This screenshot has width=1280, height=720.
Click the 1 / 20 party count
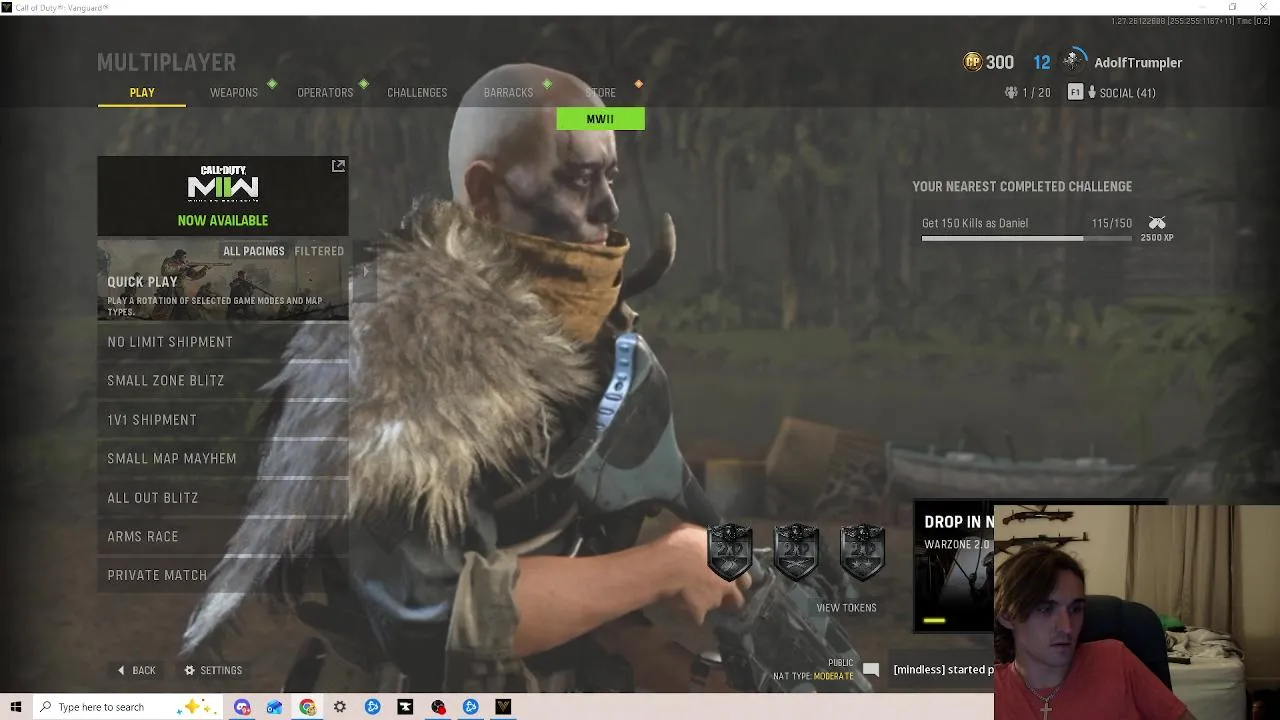1036,93
